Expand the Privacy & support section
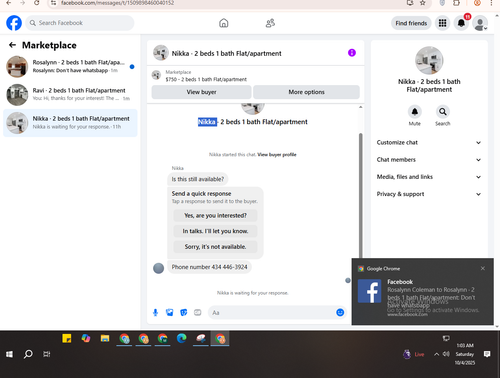The height and width of the screenshot is (378, 500). click(x=429, y=194)
